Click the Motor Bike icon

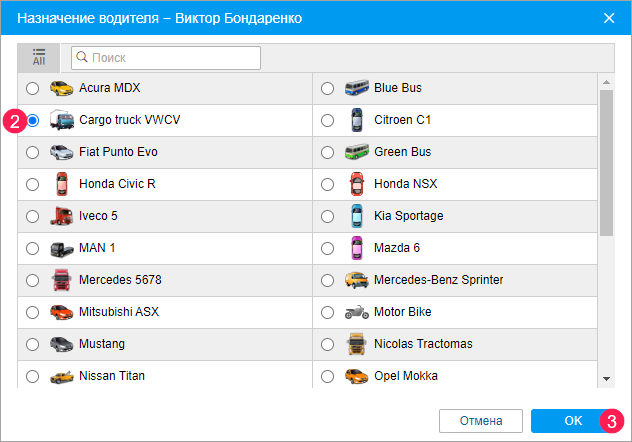356,312
